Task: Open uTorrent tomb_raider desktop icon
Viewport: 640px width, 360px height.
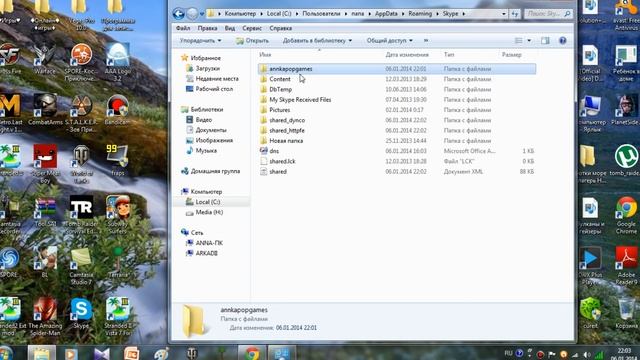Action: tap(626, 160)
